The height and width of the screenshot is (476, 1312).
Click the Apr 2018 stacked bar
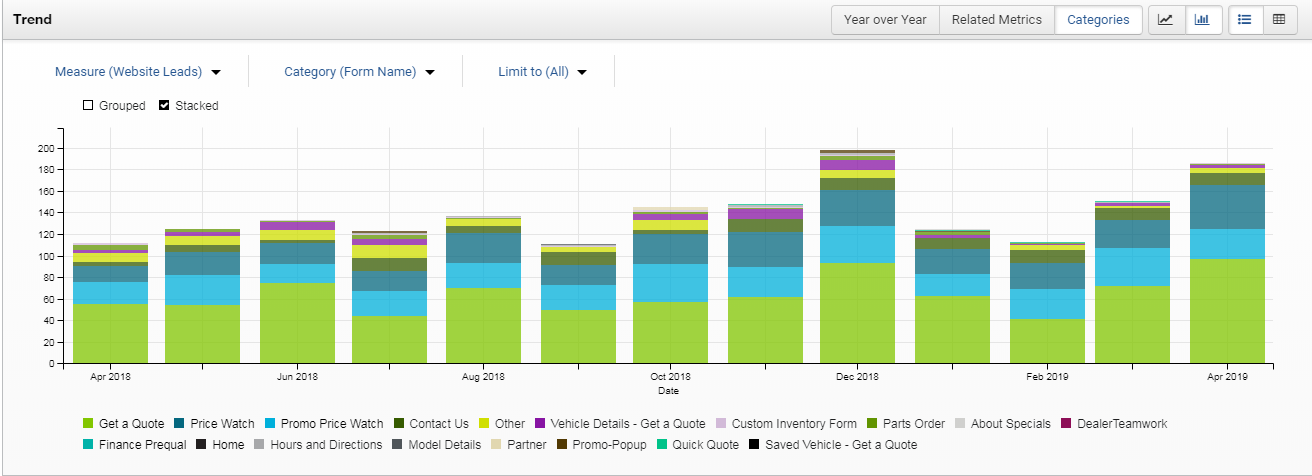(x=110, y=304)
